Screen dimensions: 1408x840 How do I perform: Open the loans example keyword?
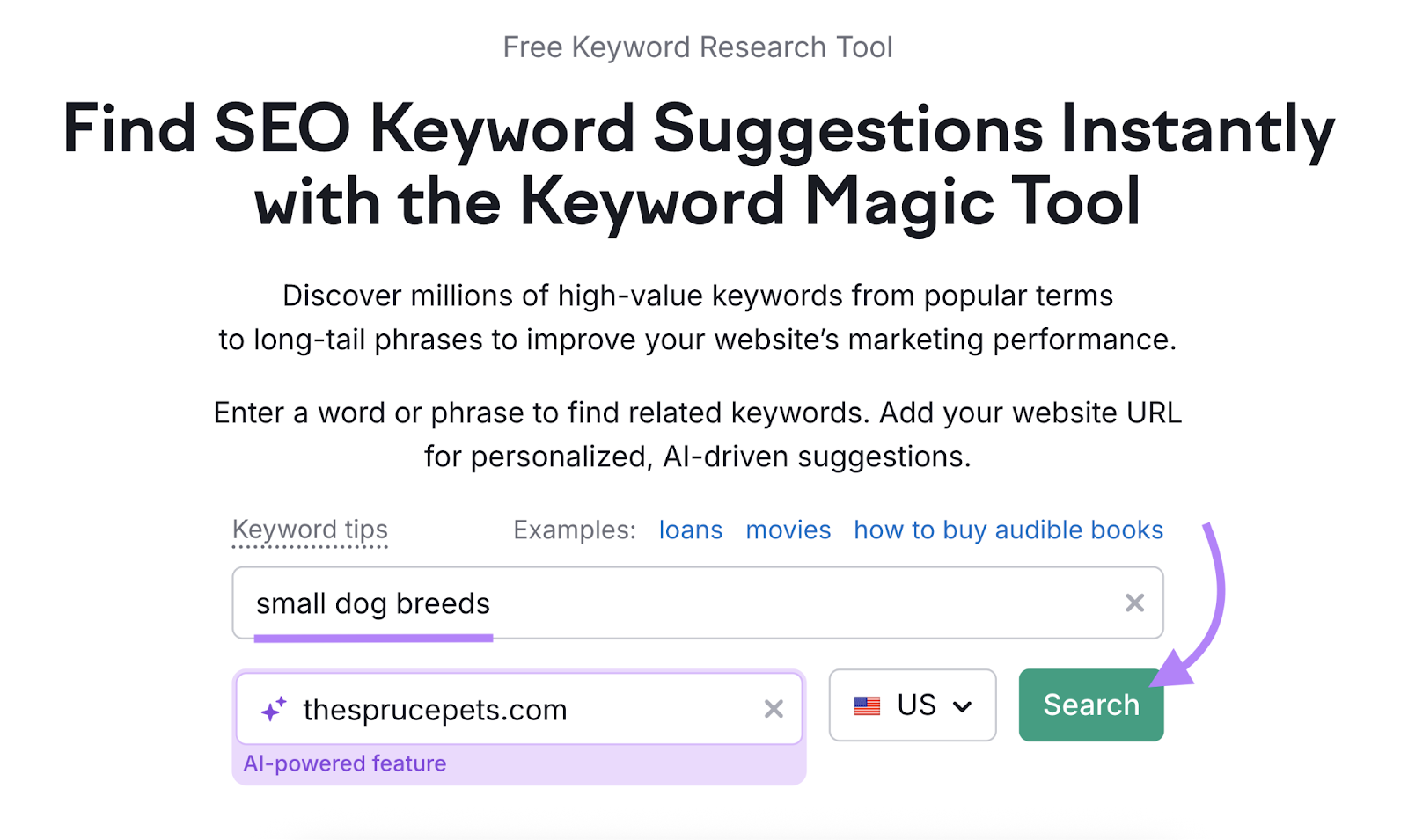(690, 530)
